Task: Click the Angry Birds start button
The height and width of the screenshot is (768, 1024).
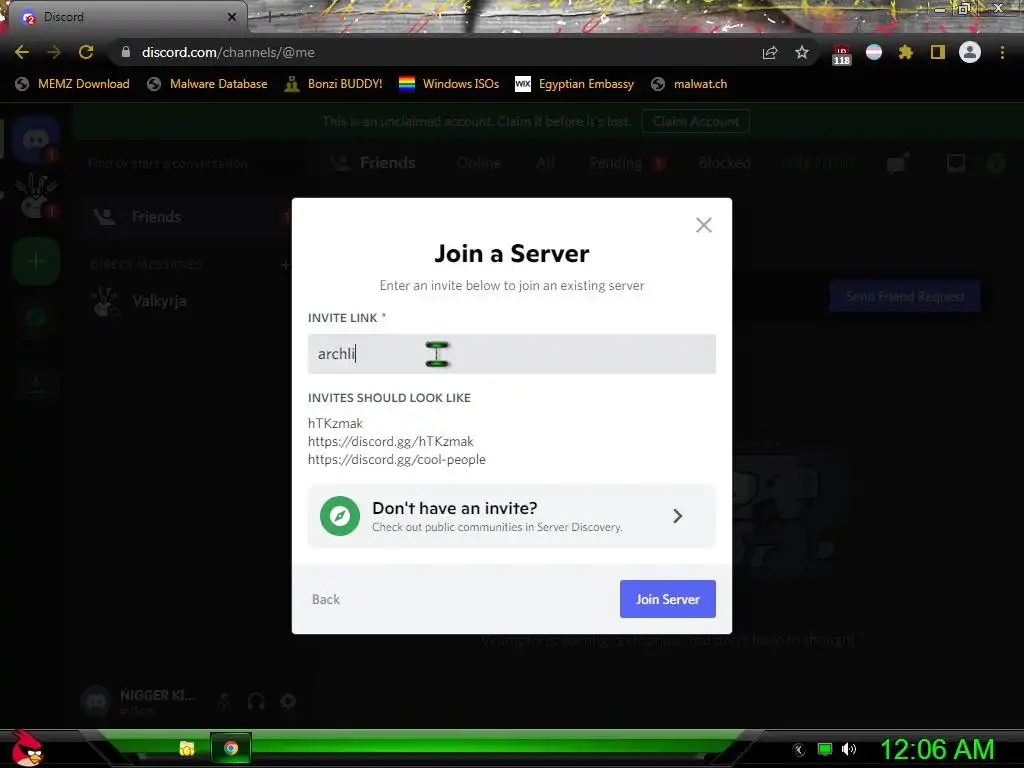Action: pos(27,748)
